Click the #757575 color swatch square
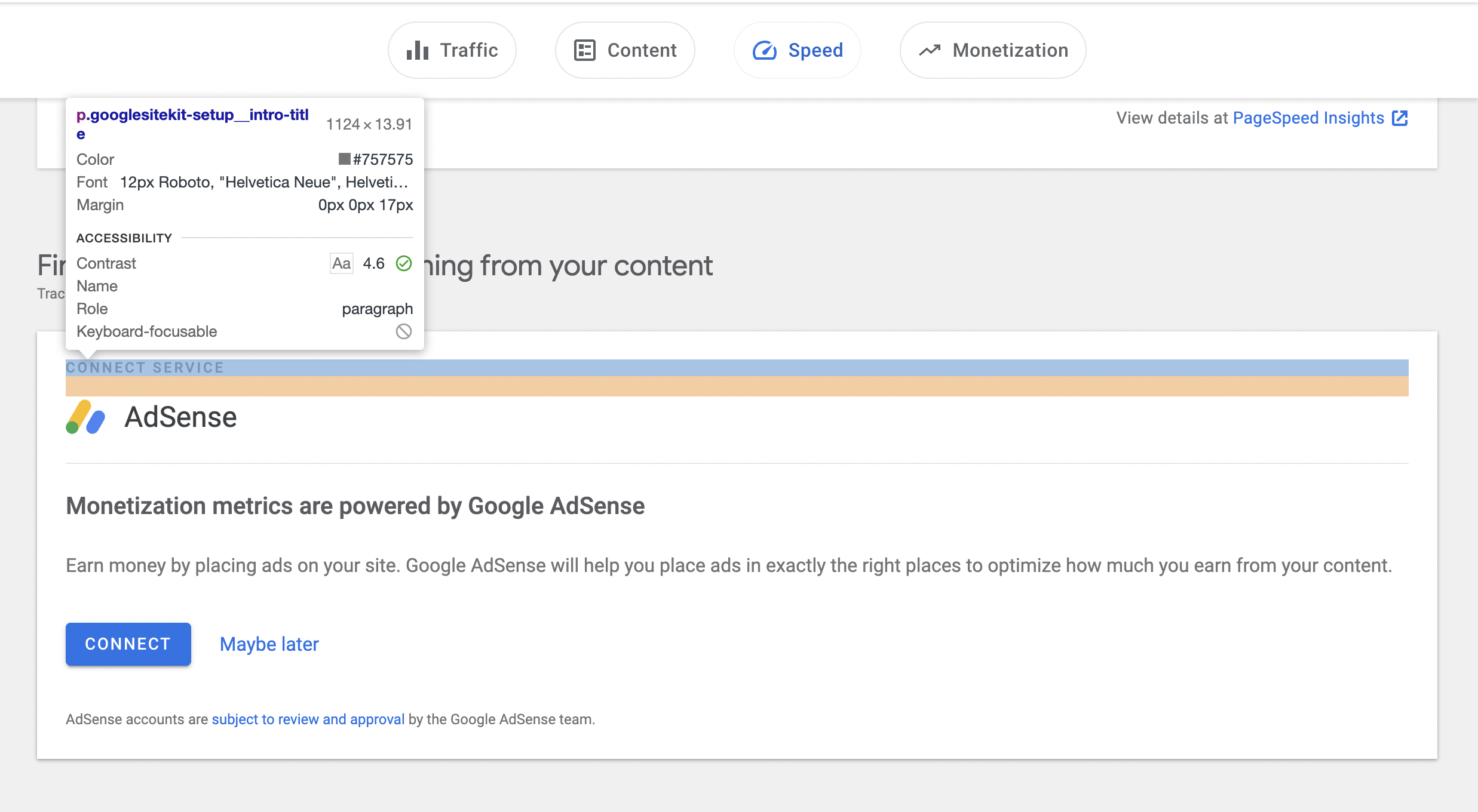Screen dimensions: 1478x812 tap(344, 159)
